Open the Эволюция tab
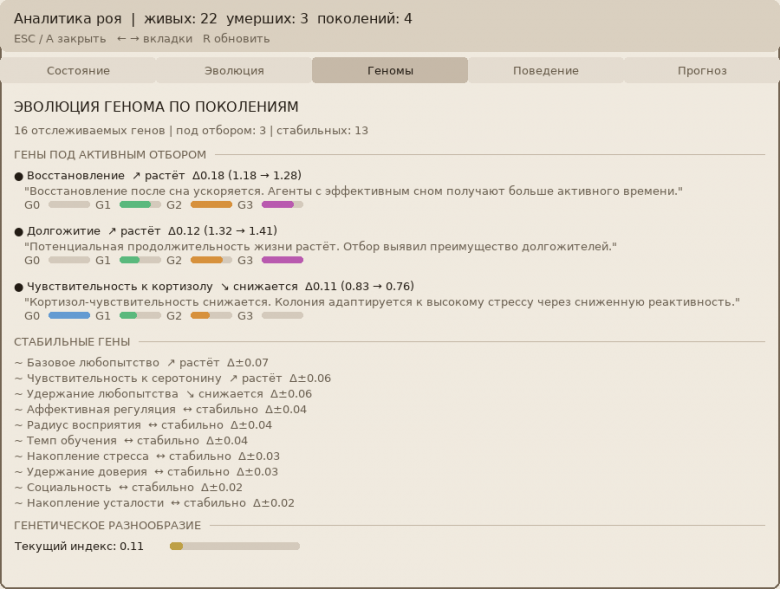Viewport: 780px width, 589px height. tap(234, 70)
